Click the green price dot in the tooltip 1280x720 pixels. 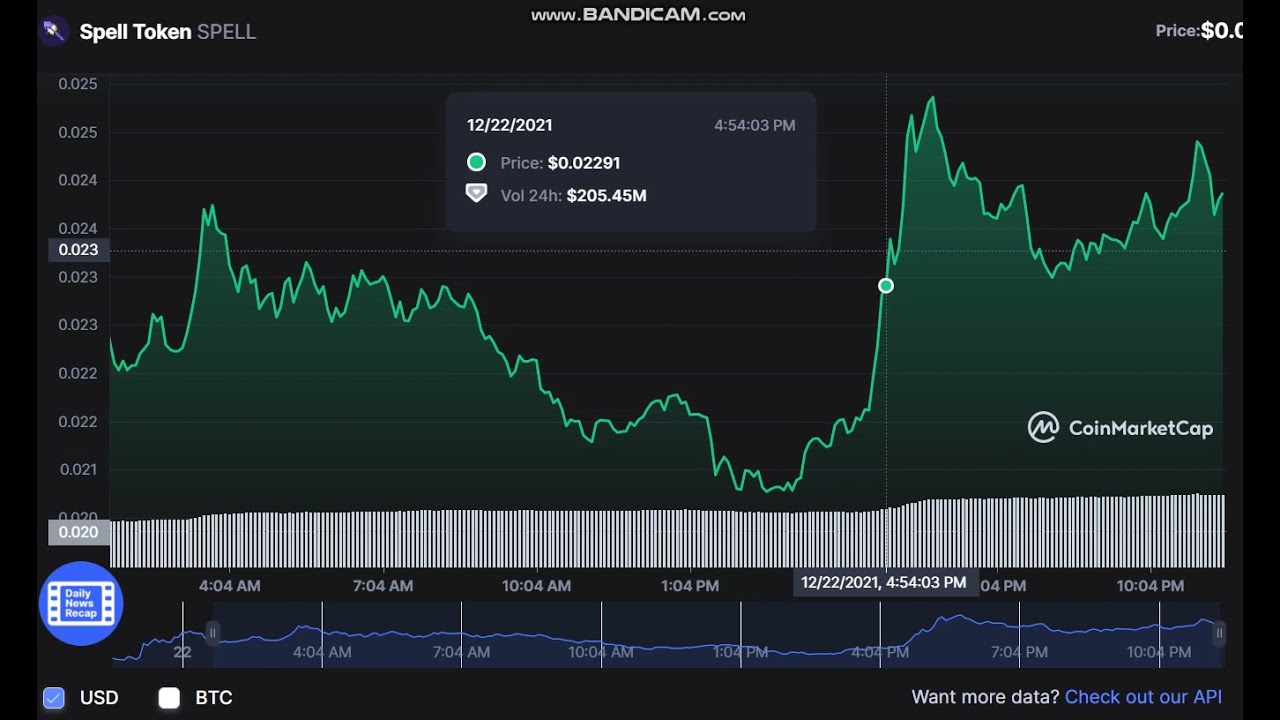click(476, 162)
